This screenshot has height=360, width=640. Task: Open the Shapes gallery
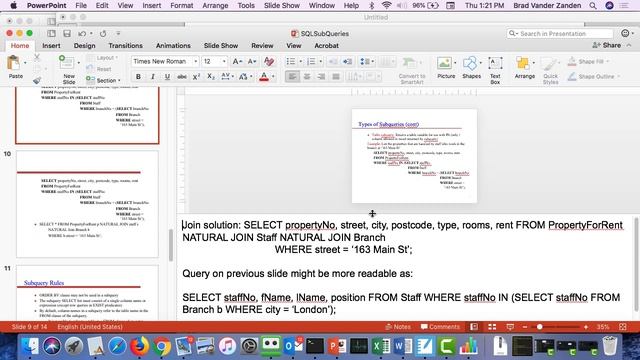pos(471,68)
